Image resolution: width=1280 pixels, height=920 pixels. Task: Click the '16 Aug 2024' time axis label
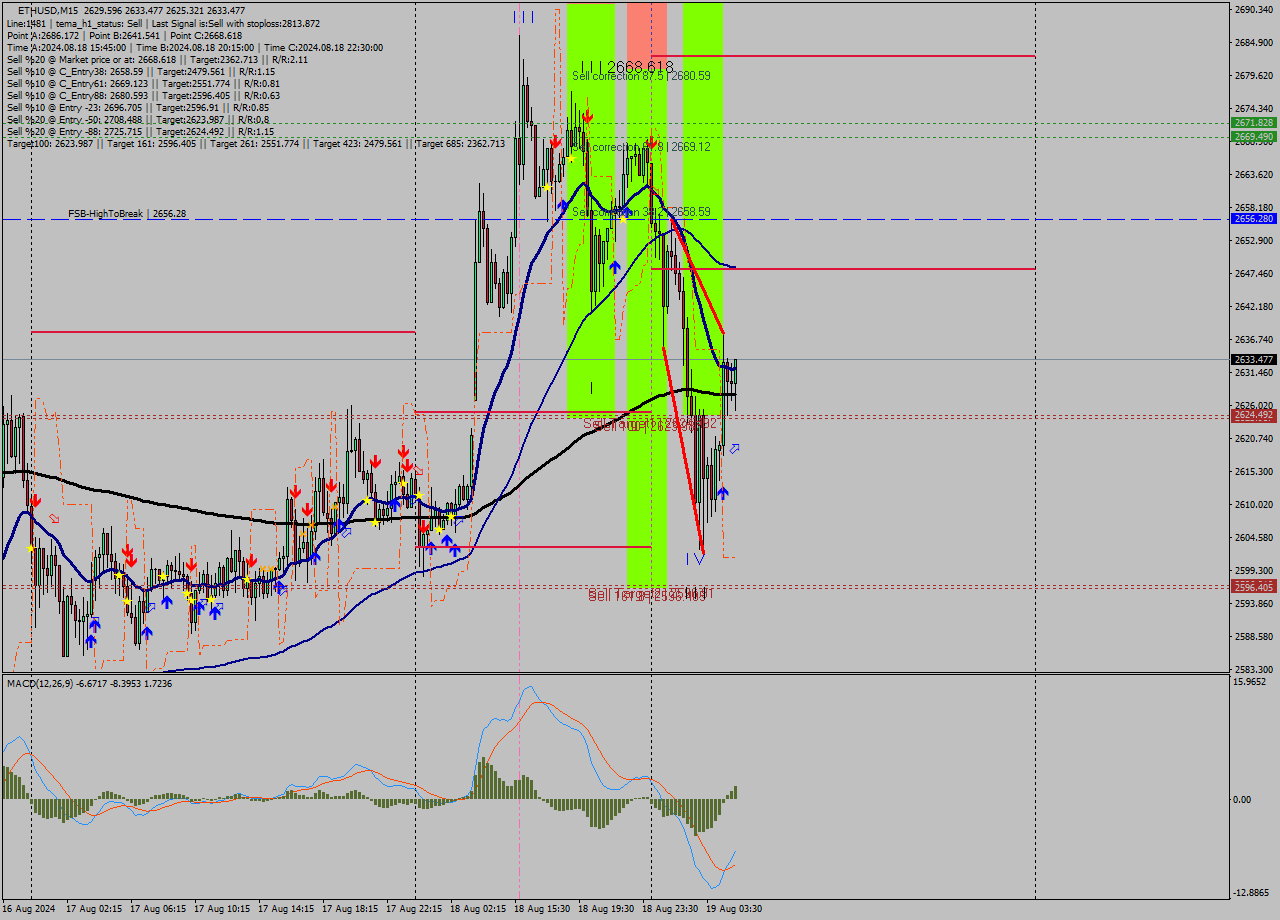[x=30, y=909]
